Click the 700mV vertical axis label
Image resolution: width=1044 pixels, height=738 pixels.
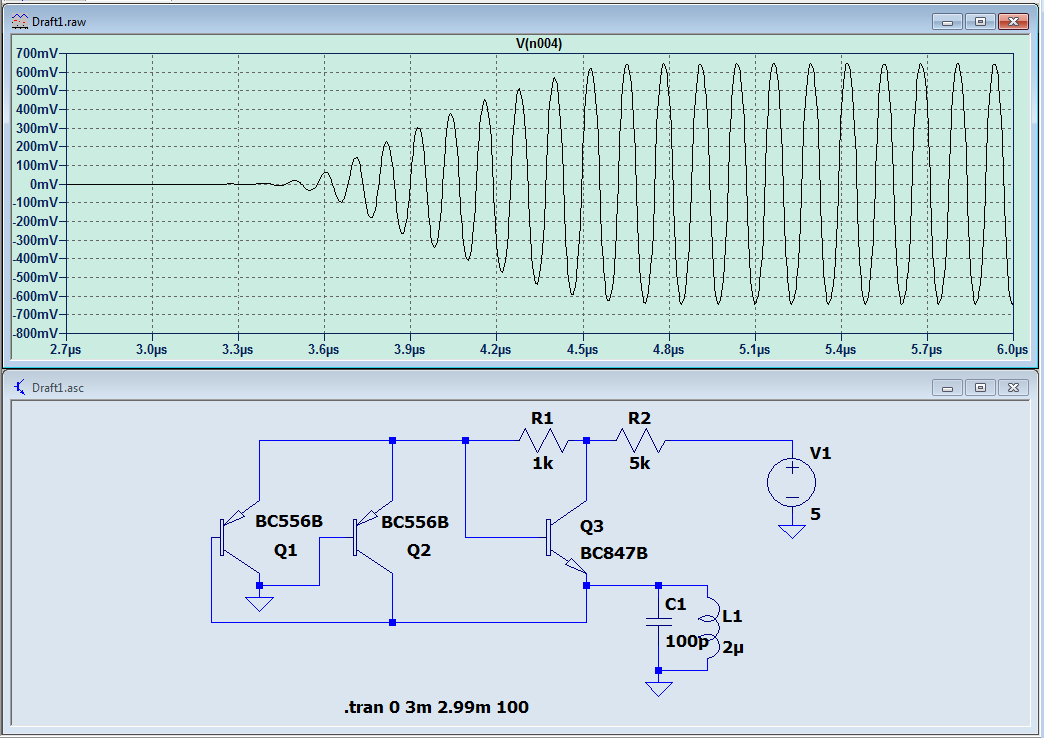[x=37, y=53]
